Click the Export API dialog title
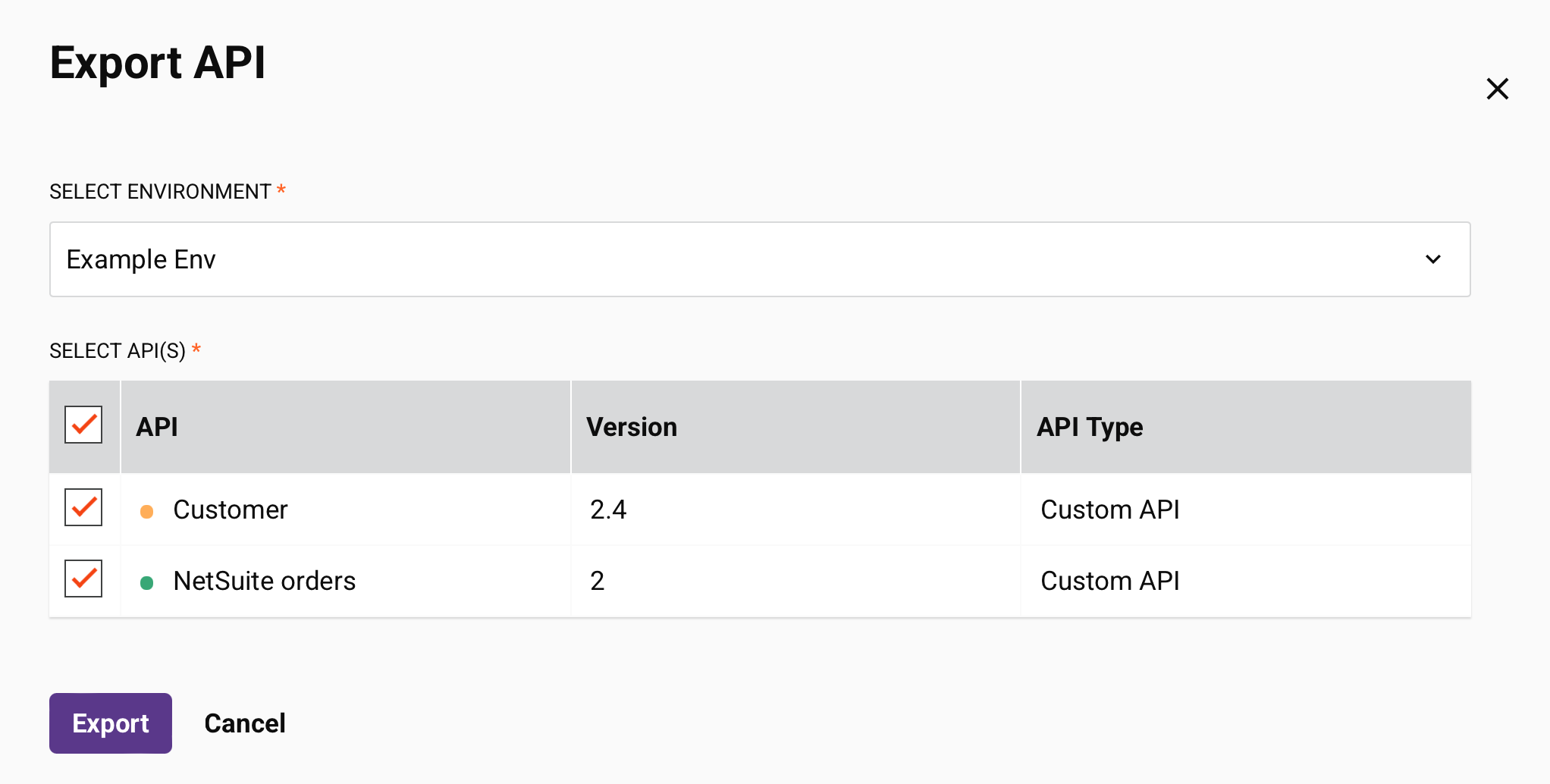This screenshot has height=784, width=1550. point(158,64)
